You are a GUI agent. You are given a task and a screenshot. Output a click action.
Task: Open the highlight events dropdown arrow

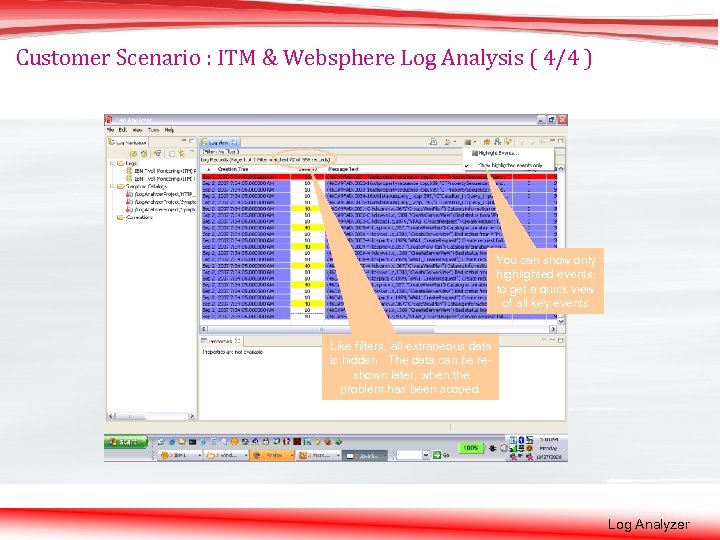click(x=475, y=142)
